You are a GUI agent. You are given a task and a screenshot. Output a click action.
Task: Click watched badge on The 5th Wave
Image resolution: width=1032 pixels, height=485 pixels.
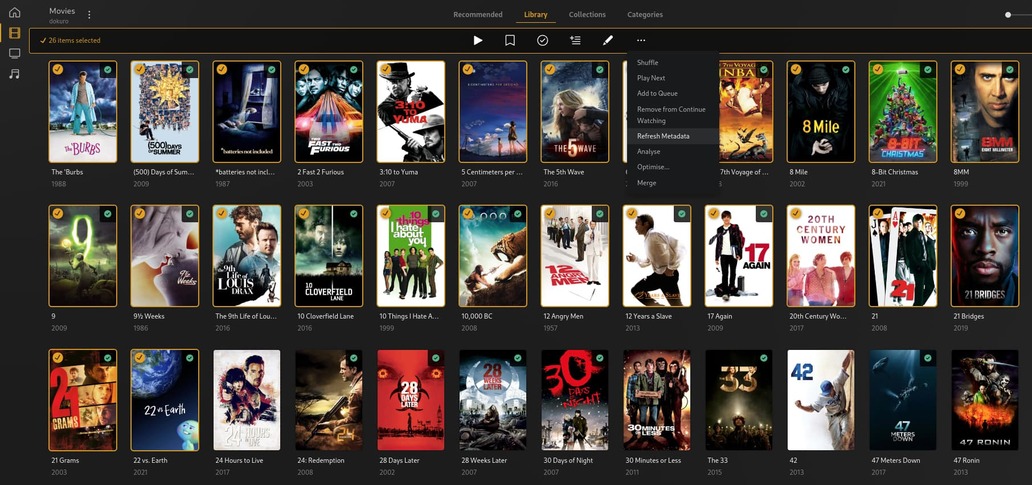coord(600,70)
